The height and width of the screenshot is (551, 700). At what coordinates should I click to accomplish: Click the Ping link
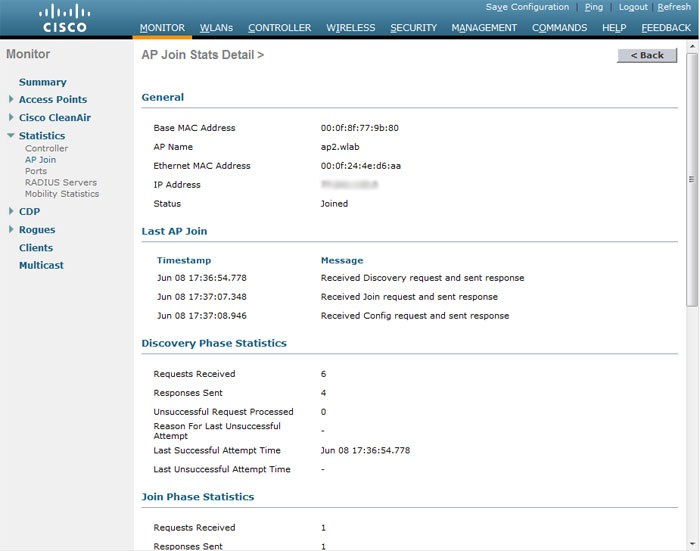(594, 7)
